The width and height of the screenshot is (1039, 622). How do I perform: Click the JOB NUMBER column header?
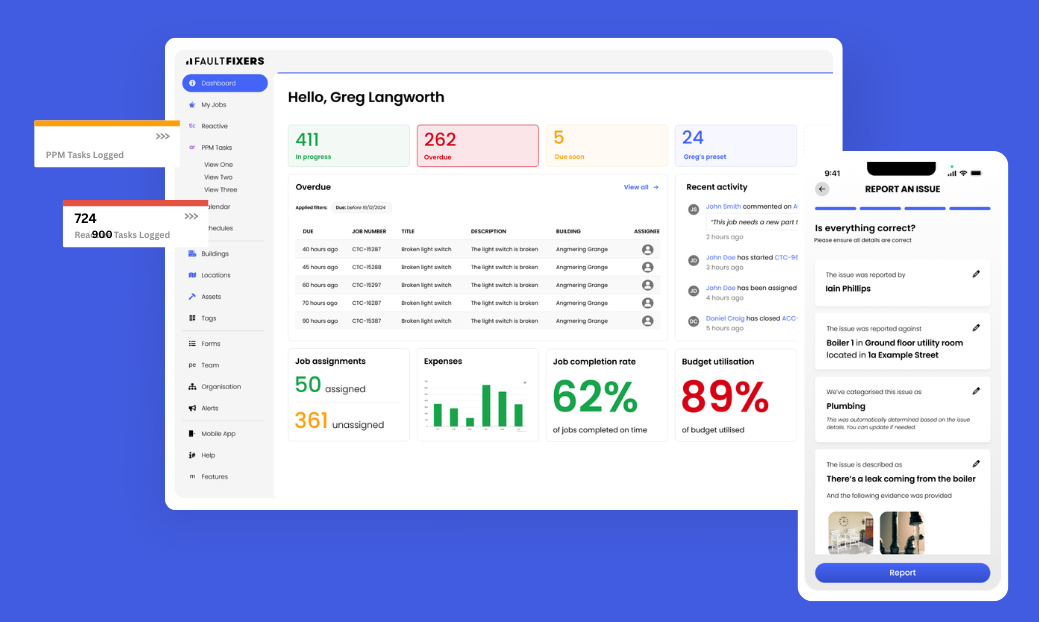[369, 231]
